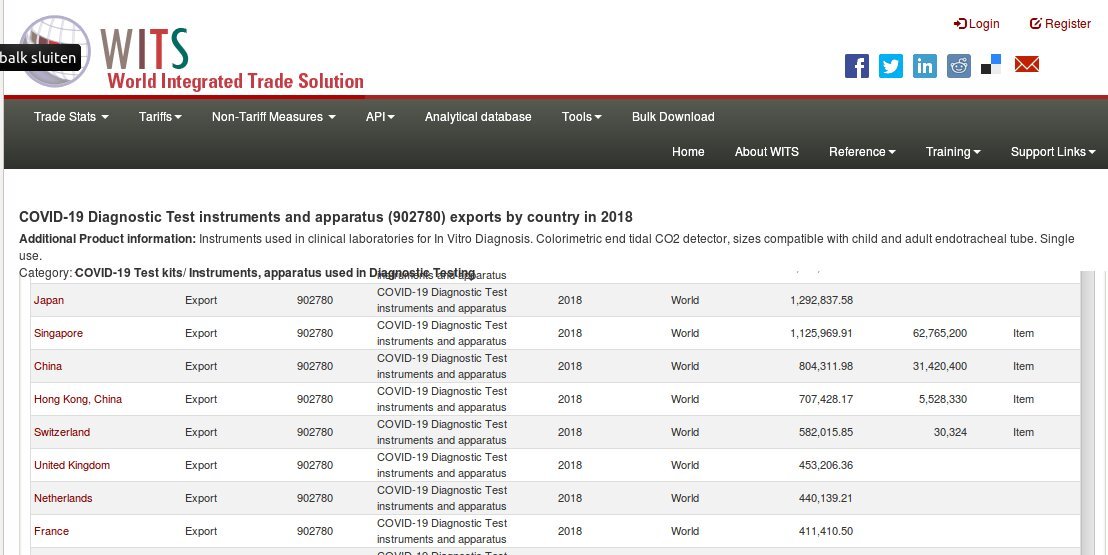Open the United Kingdom link
Viewport: 1108px width, 555px height.
[x=72, y=465]
